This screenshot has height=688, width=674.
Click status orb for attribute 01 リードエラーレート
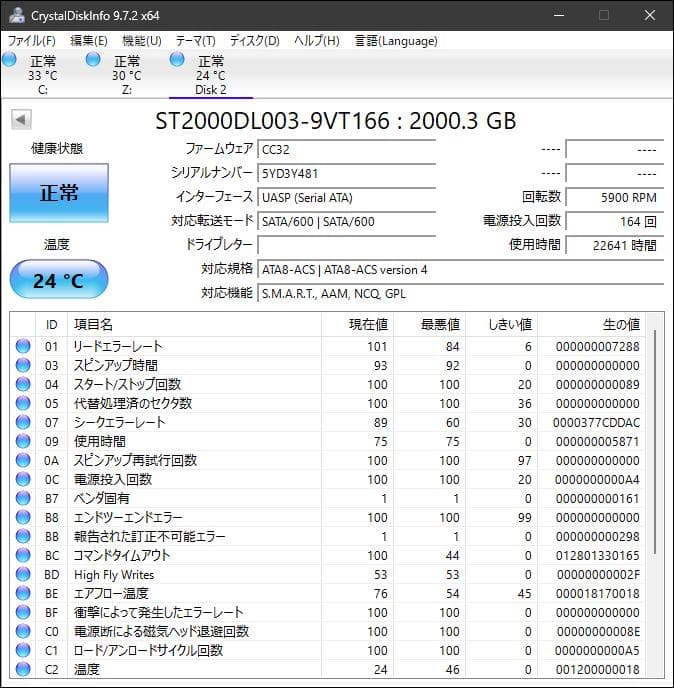(x=23, y=346)
